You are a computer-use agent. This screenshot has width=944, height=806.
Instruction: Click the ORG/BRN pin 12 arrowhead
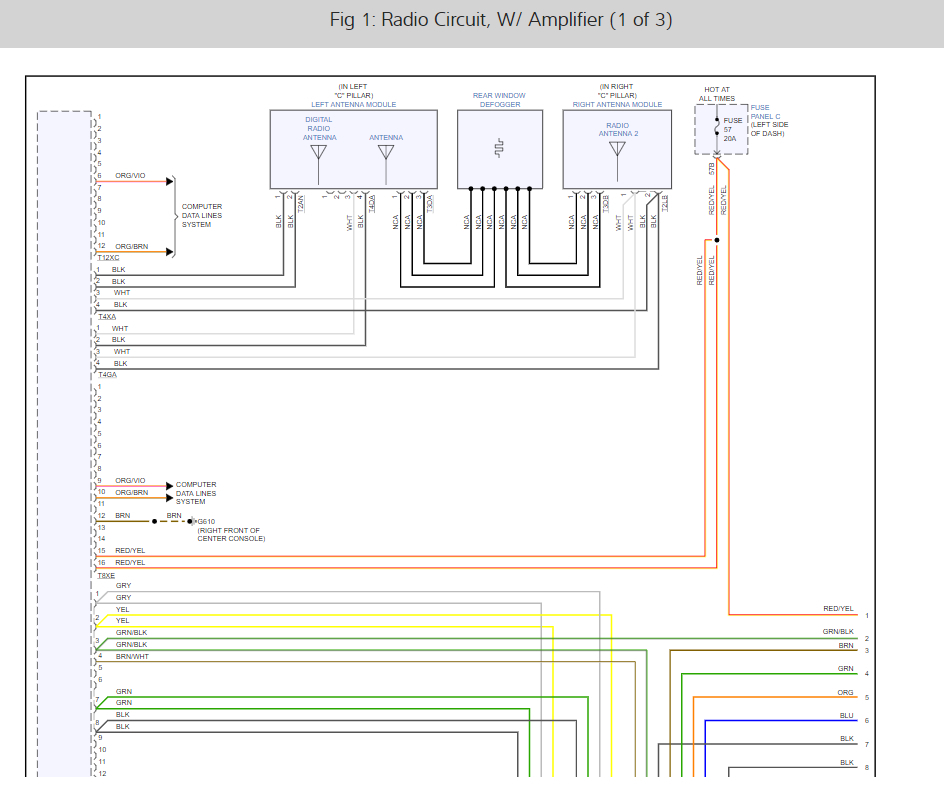click(x=170, y=252)
